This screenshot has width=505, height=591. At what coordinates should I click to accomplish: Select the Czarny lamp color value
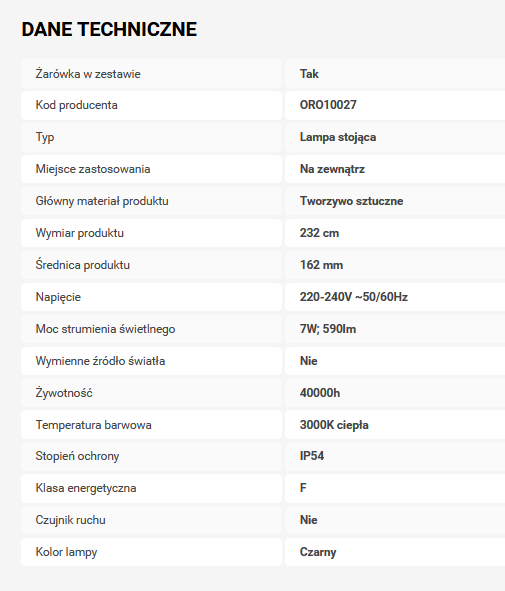tap(318, 552)
